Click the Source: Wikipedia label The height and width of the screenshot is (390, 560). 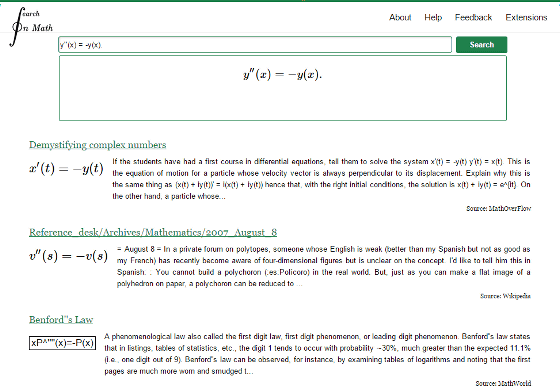505,296
